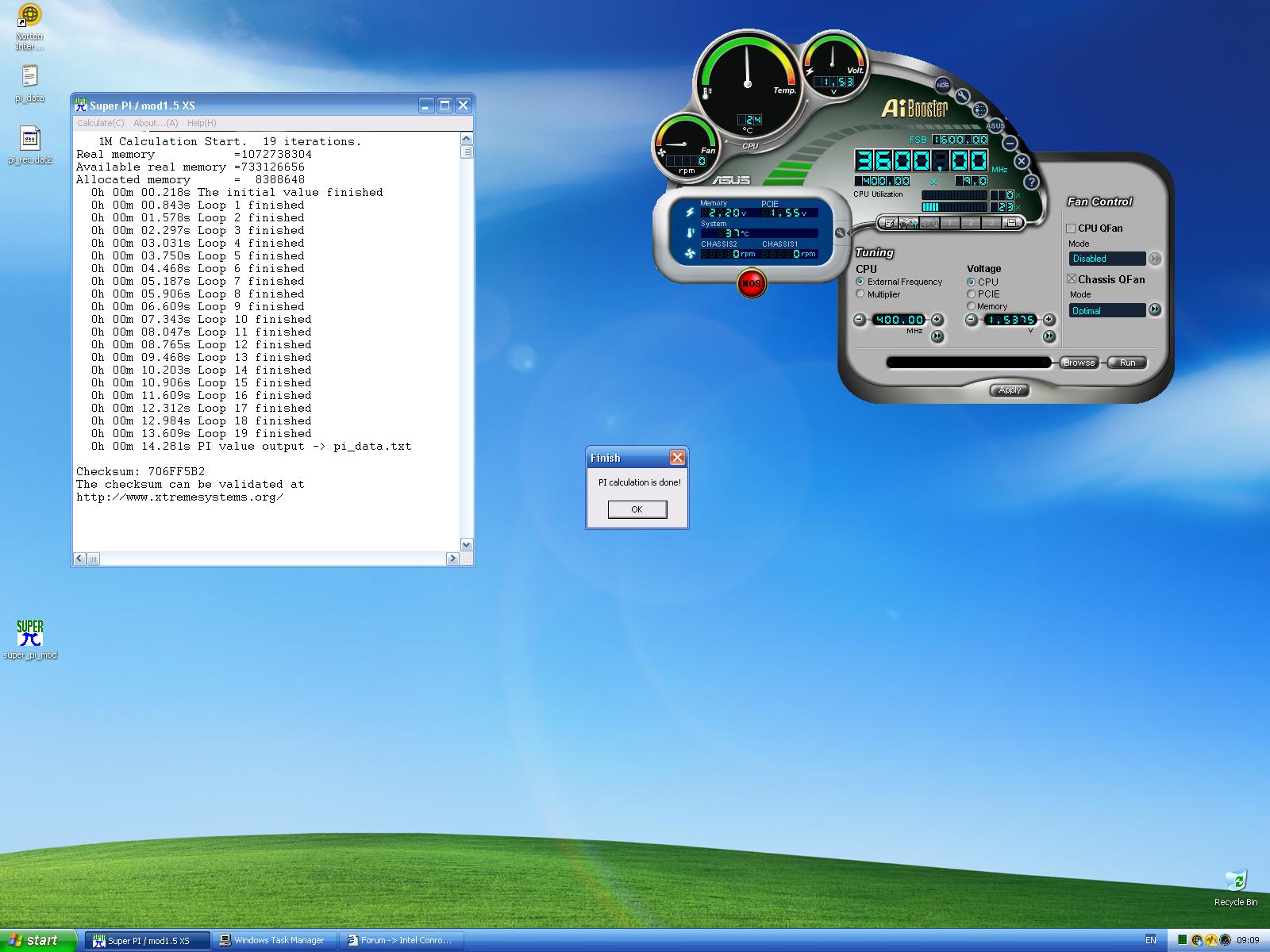Open Help menu in Super PI
Screen dimensions: 1270x952
pyautogui.click(x=202, y=123)
